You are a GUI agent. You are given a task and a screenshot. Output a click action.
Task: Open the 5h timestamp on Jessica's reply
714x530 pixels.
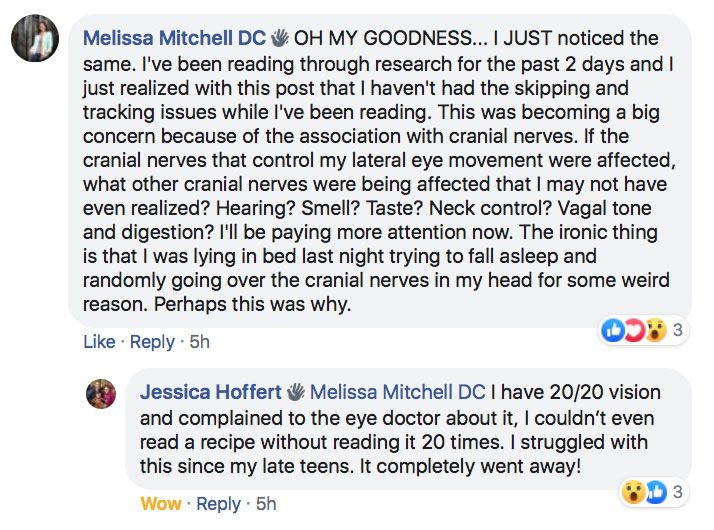(266, 503)
